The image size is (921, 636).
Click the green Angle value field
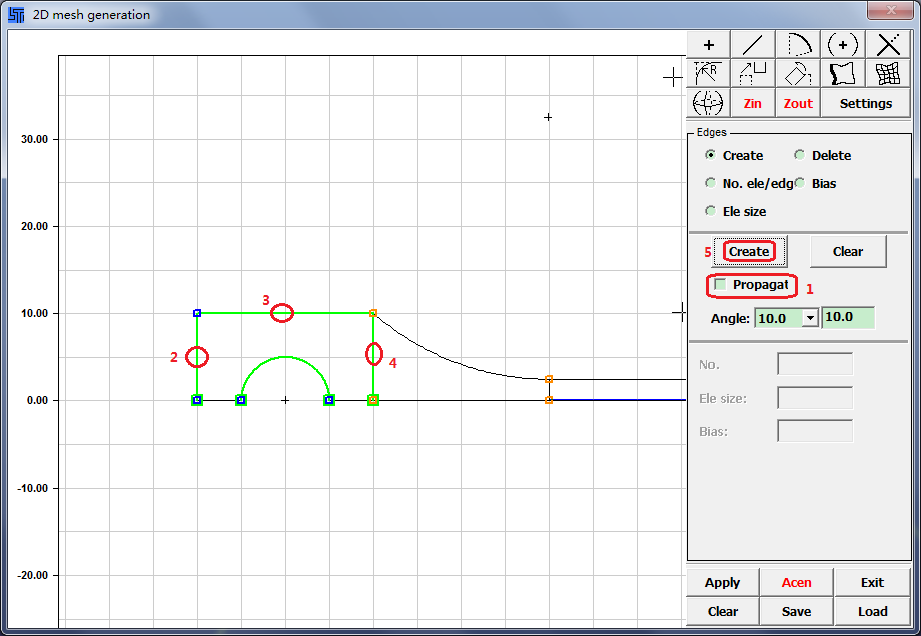(x=847, y=317)
